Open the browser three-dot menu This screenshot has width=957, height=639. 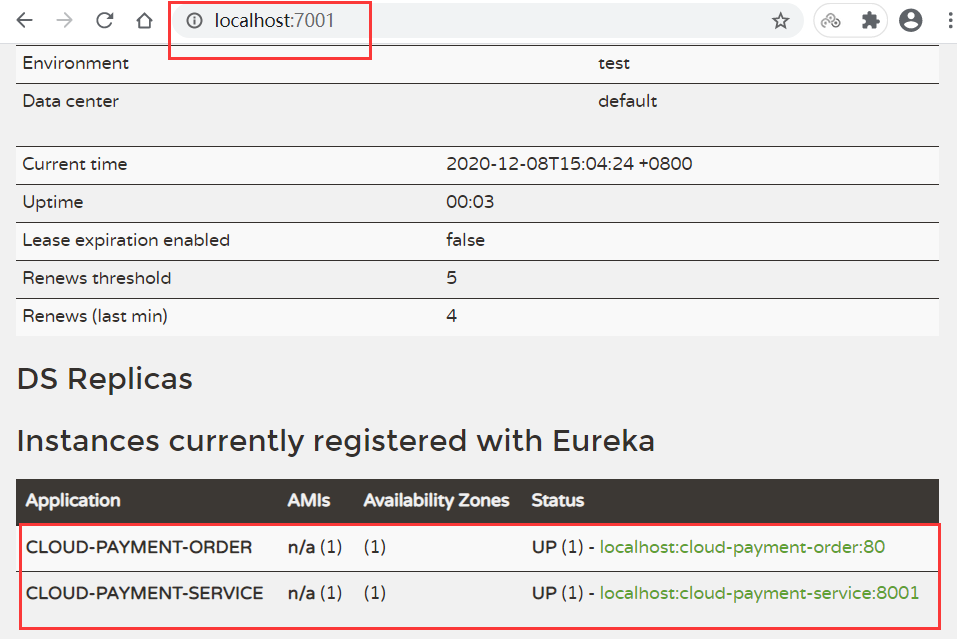click(950, 21)
